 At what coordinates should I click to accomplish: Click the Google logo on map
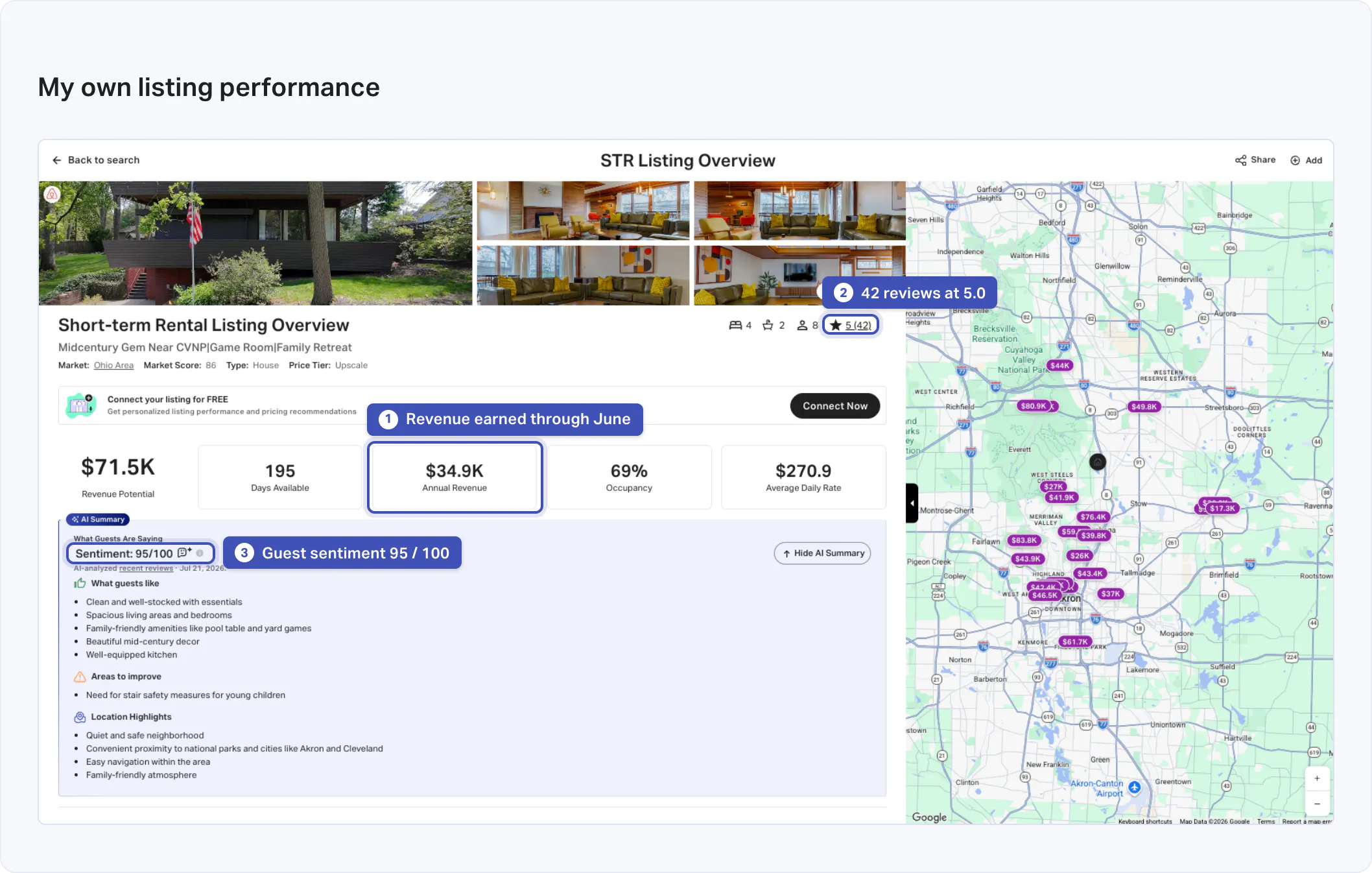click(x=929, y=817)
